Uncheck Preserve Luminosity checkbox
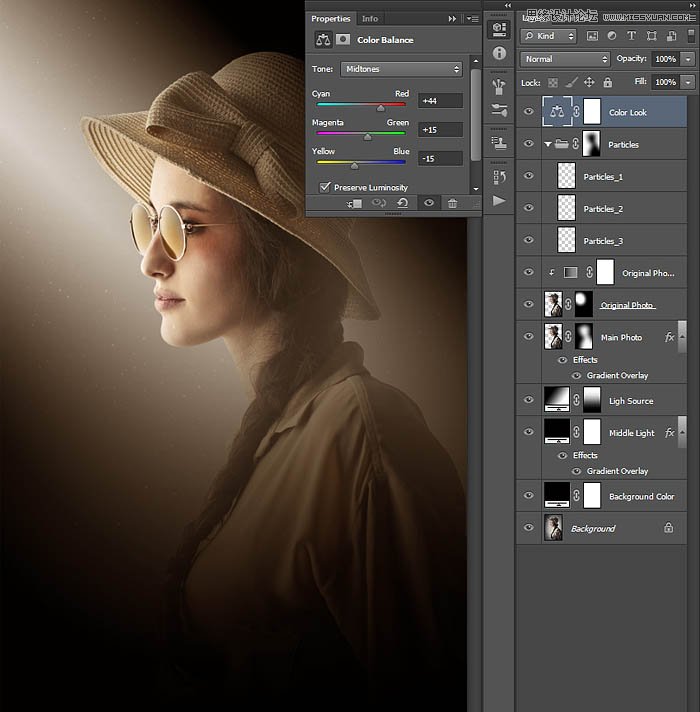This screenshot has width=700, height=712. [x=325, y=187]
